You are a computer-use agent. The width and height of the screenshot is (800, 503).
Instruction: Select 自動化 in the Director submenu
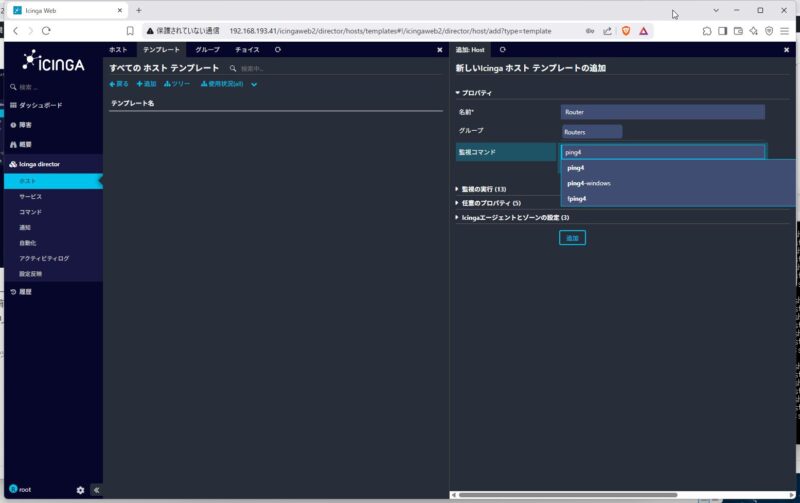28,243
